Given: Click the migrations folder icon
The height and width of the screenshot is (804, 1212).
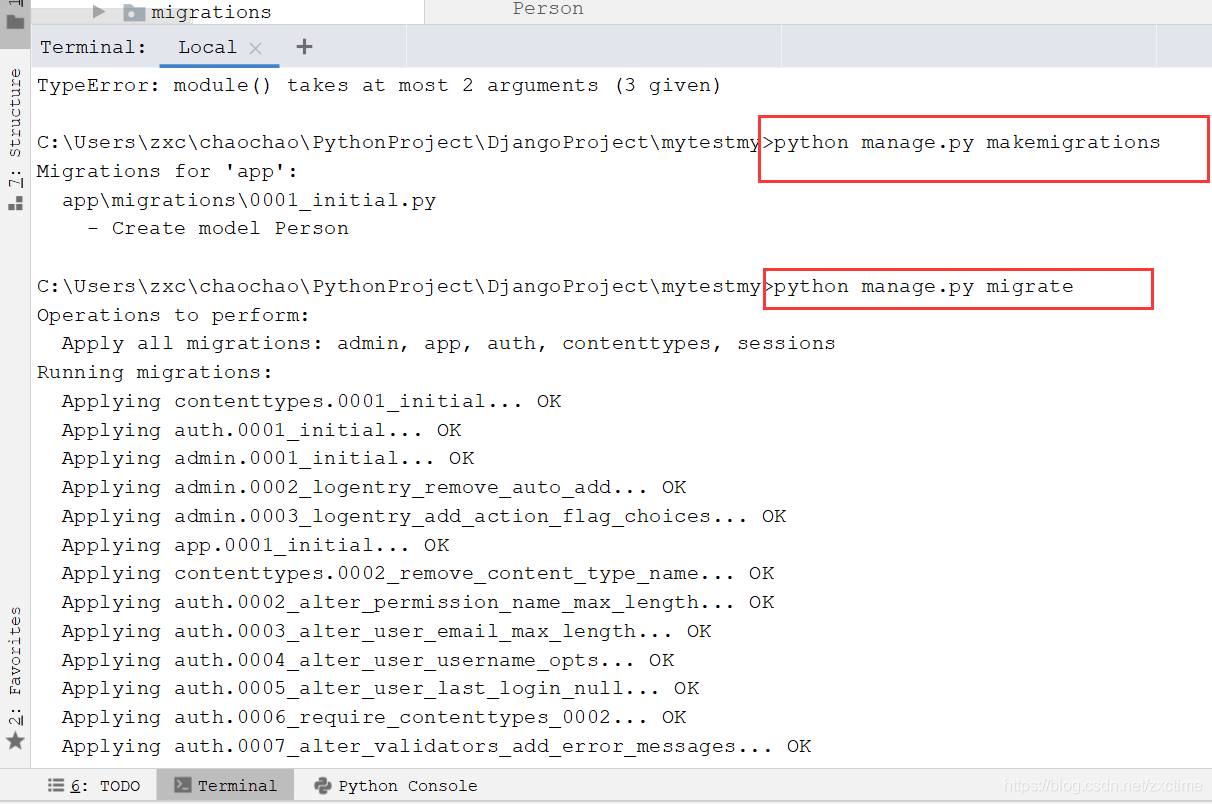Looking at the screenshot, I should click(133, 12).
